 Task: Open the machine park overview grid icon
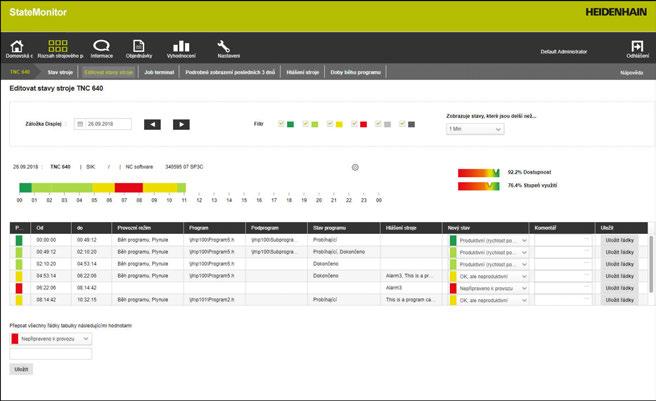pyautogui.click(x=58, y=46)
